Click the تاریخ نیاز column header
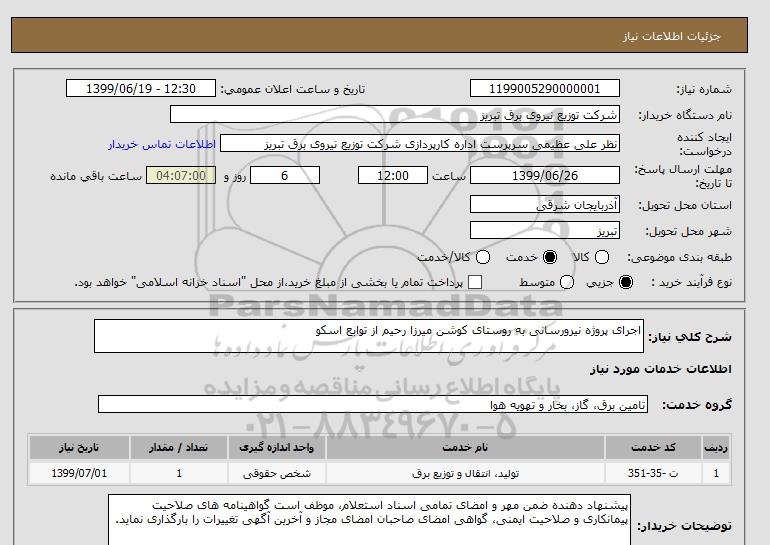This screenshot has height=545, width=770. click(79, 448)
